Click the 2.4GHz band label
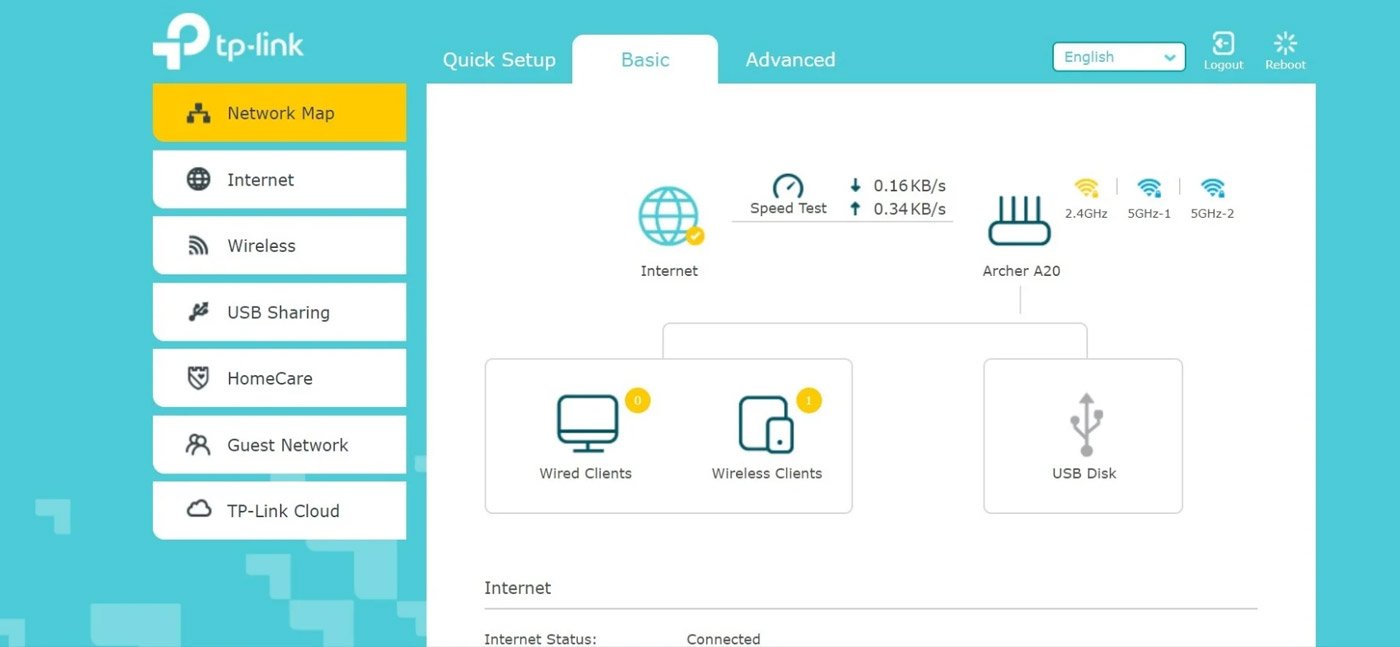 click(1086, 214)
